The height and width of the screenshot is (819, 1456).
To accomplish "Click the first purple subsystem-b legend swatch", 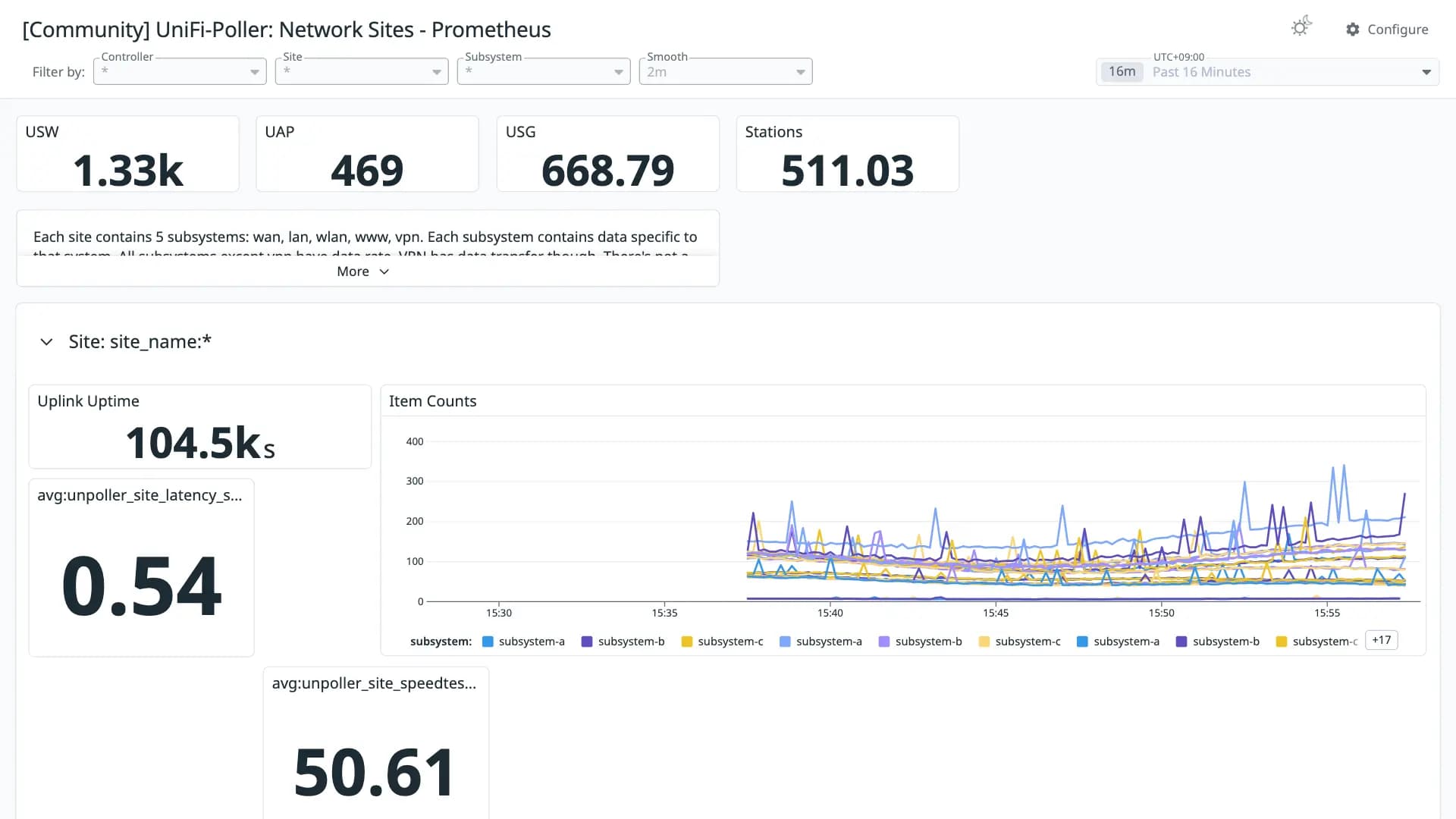I will (586, 642).
